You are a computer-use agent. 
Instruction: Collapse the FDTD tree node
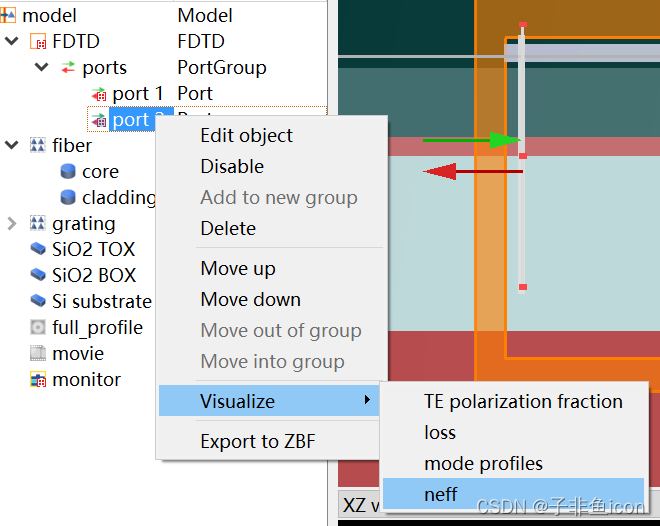(x=11, y=41)
